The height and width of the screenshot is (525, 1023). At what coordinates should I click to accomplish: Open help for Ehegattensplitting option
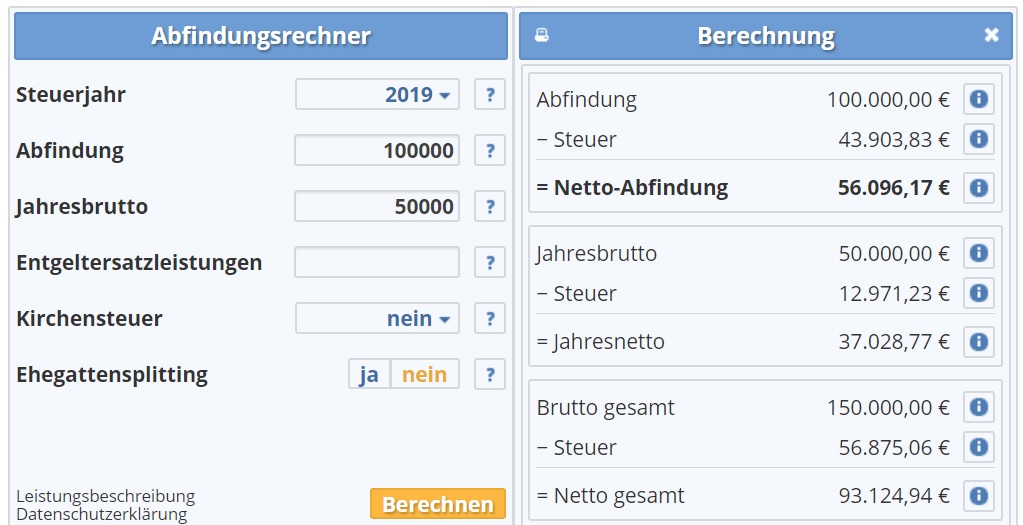490,375
